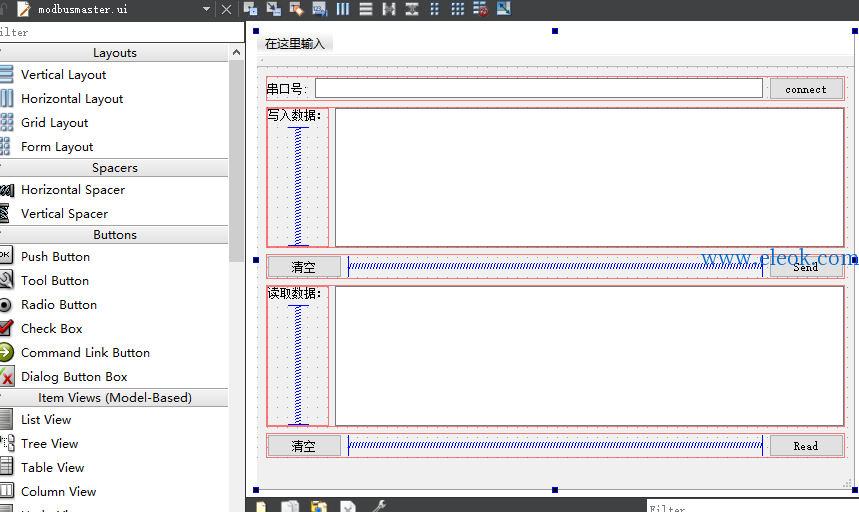Apply Lay Out in a Grid

click(458, 9)
